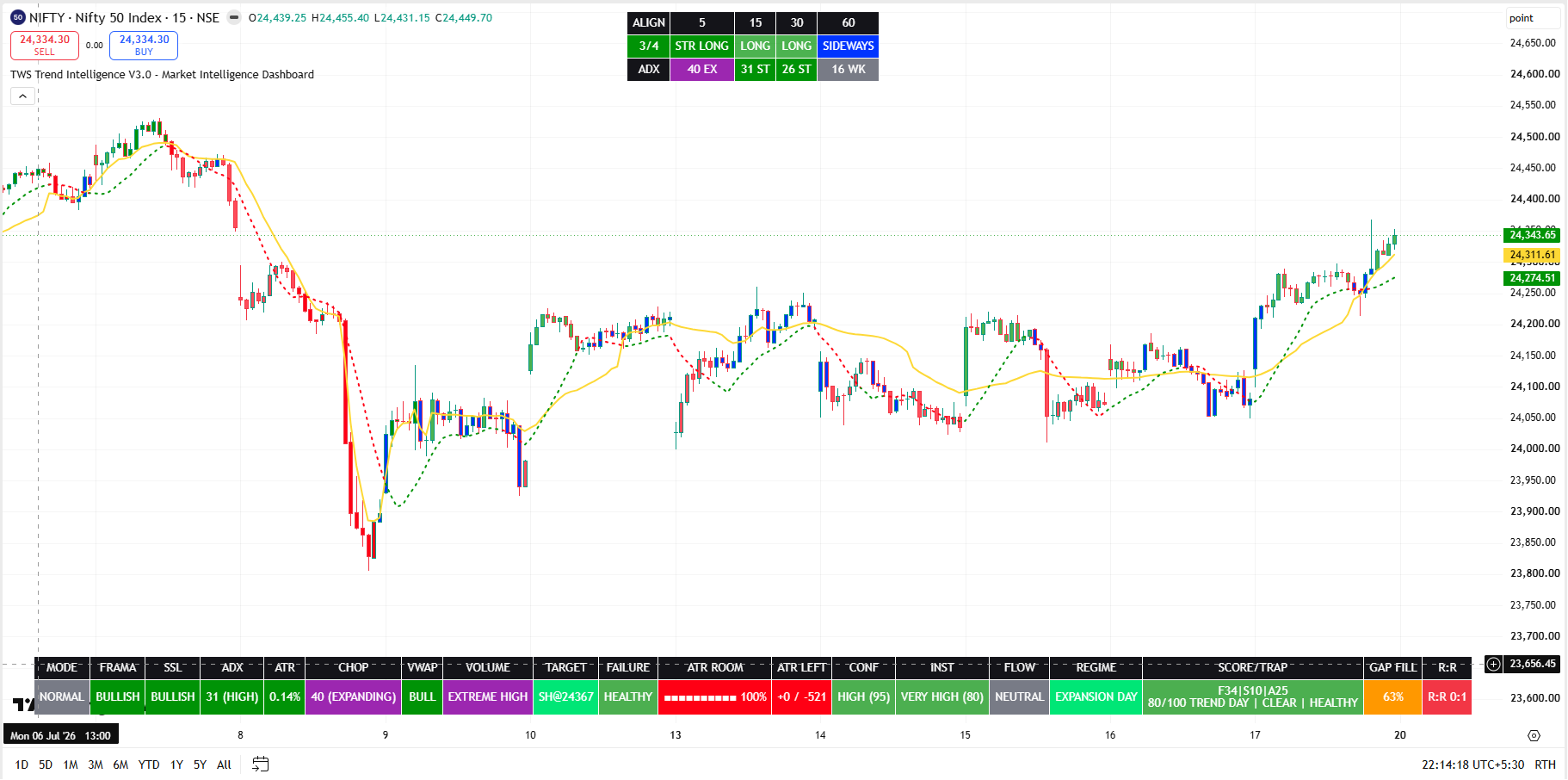Viewport: 1568px width, 780px height.
Task: Click the blue 'SIDEWAYS' cell
Action: coord(849,46)
